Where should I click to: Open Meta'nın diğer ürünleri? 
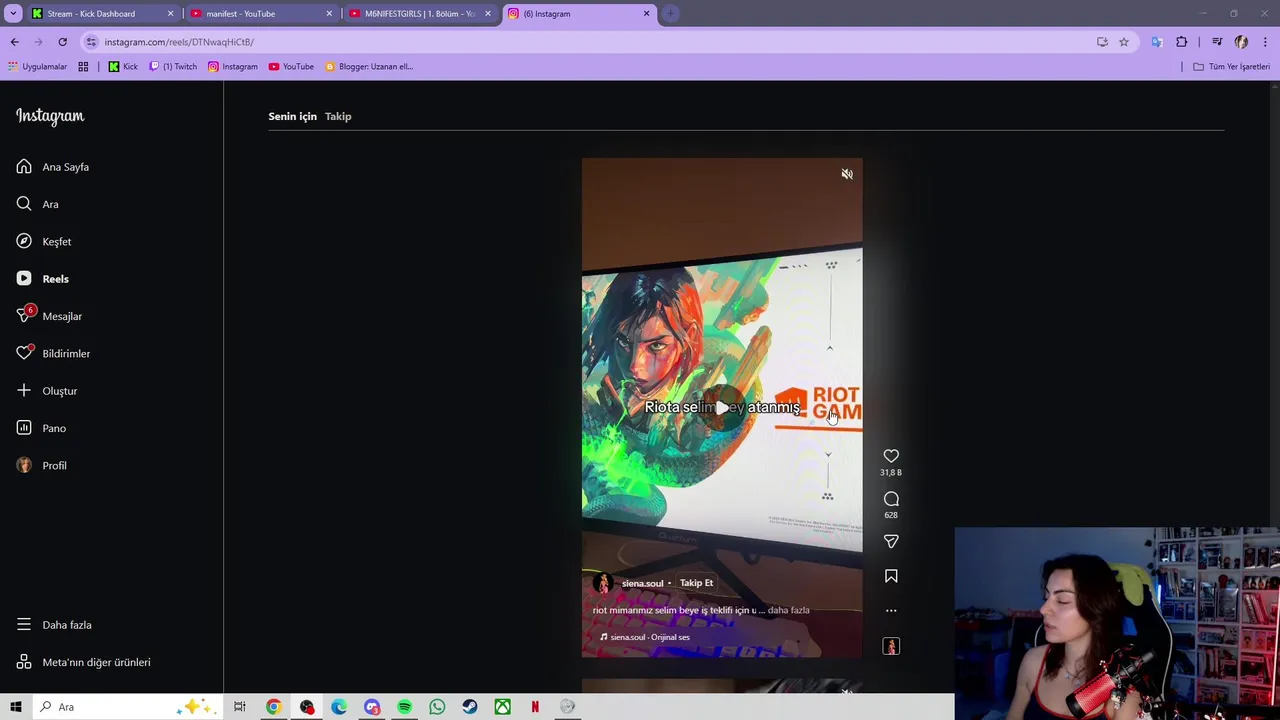(x=84, y=662)
